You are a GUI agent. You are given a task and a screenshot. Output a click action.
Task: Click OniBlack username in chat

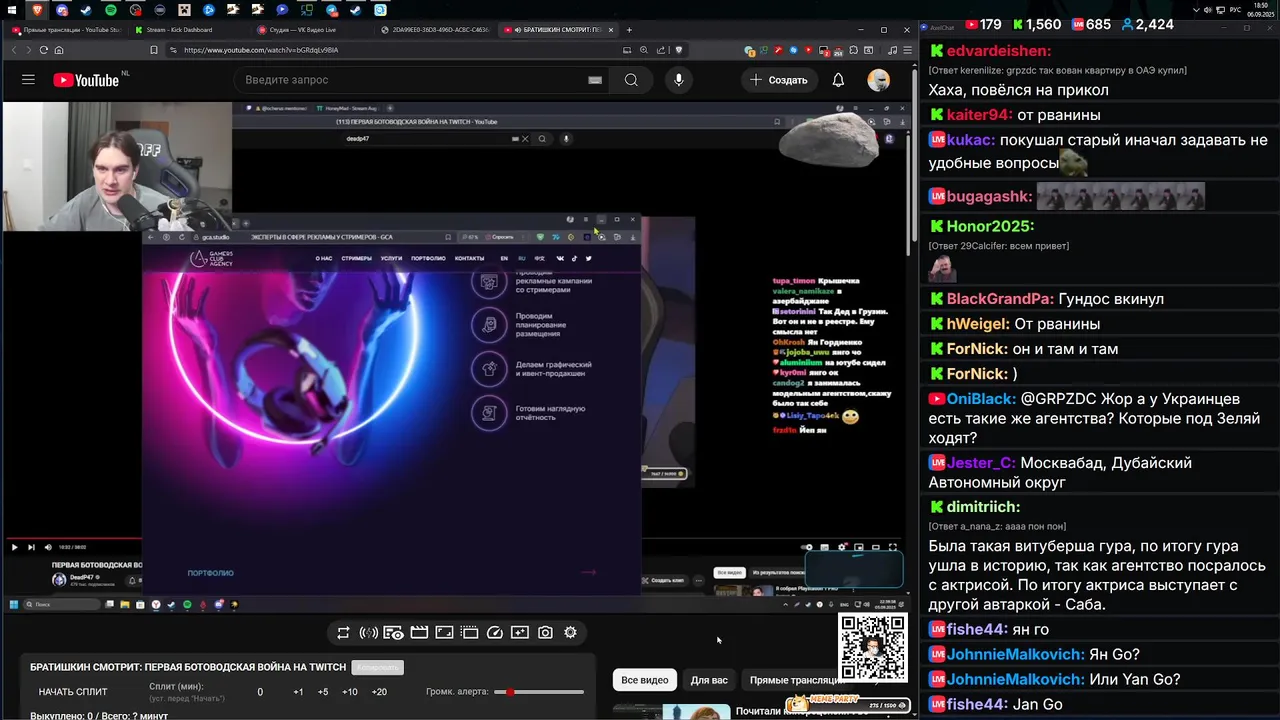click(x=982, y=398)
